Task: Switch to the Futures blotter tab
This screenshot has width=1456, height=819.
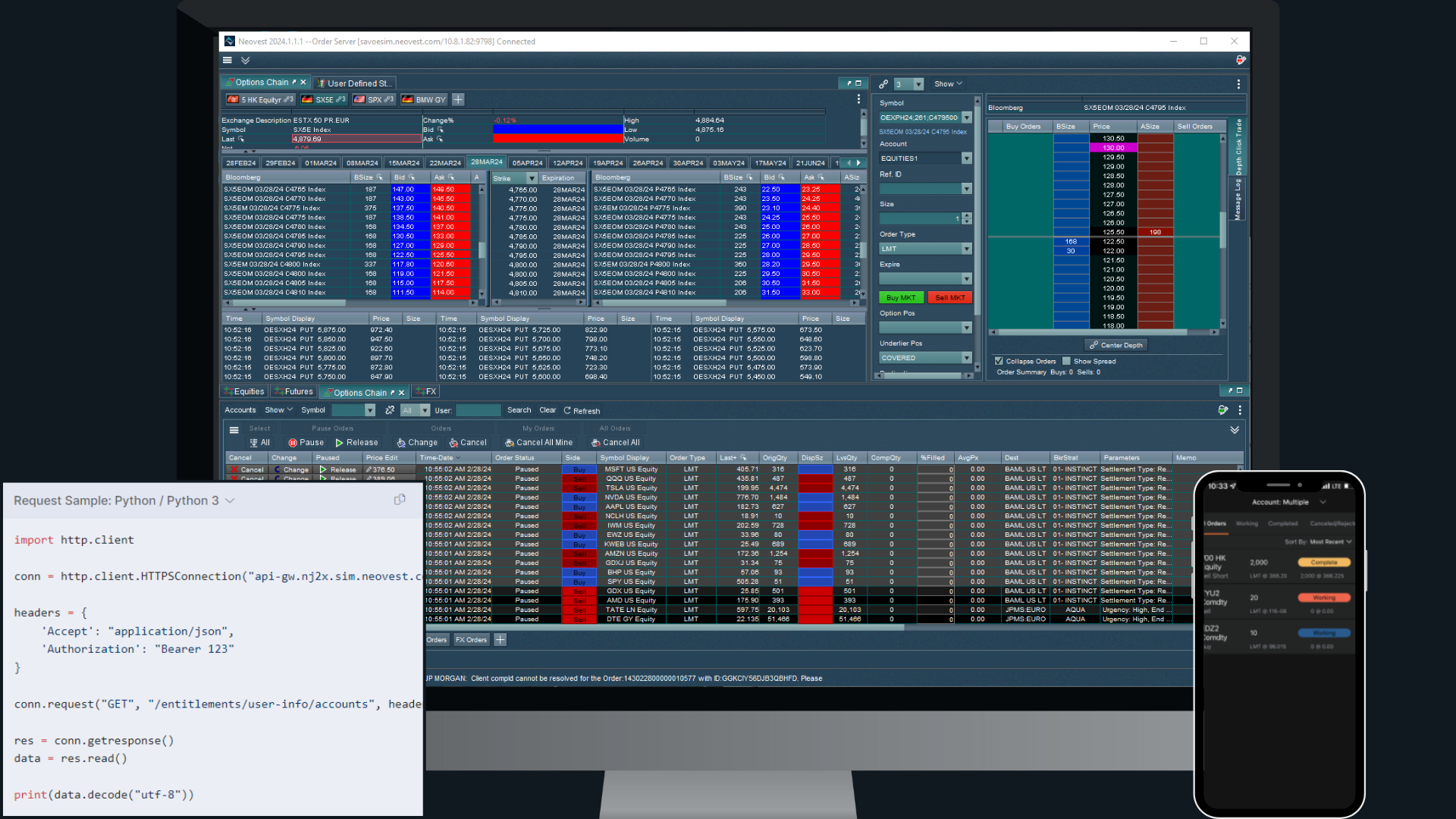Action: tap(293, 392)
